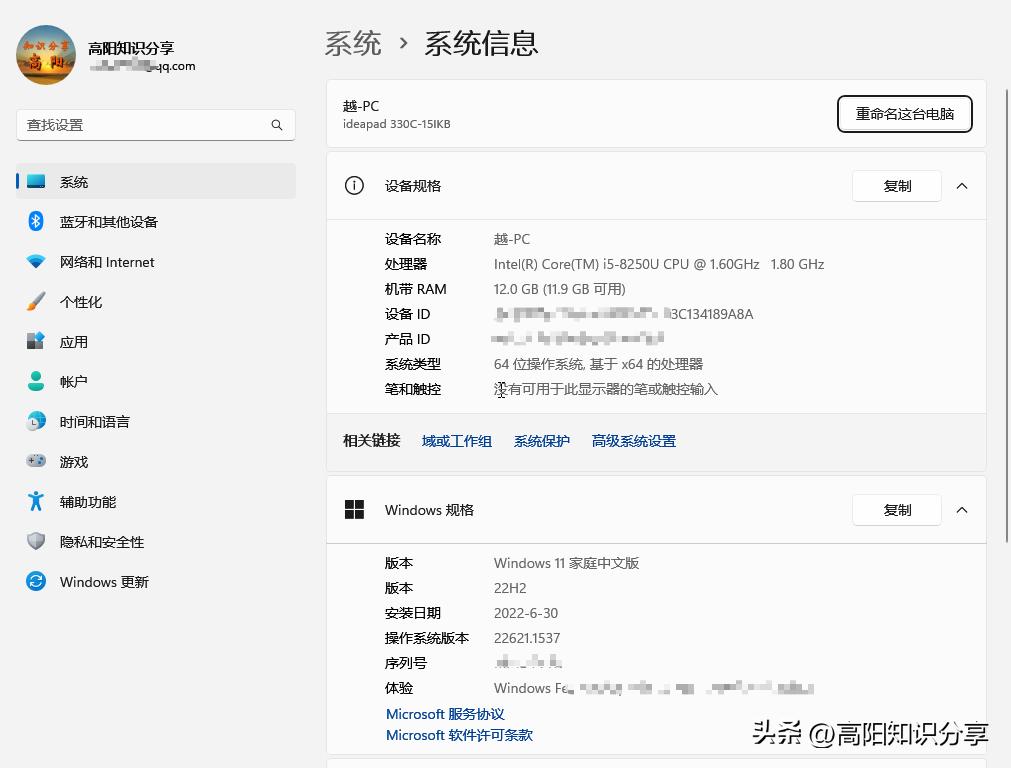Collapse the Windows 规格 section

pos(961,509)
